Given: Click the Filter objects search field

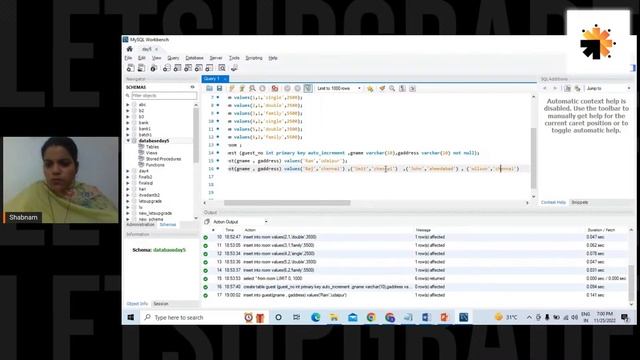Looking at the screenshot, I should tap(164, 96).
